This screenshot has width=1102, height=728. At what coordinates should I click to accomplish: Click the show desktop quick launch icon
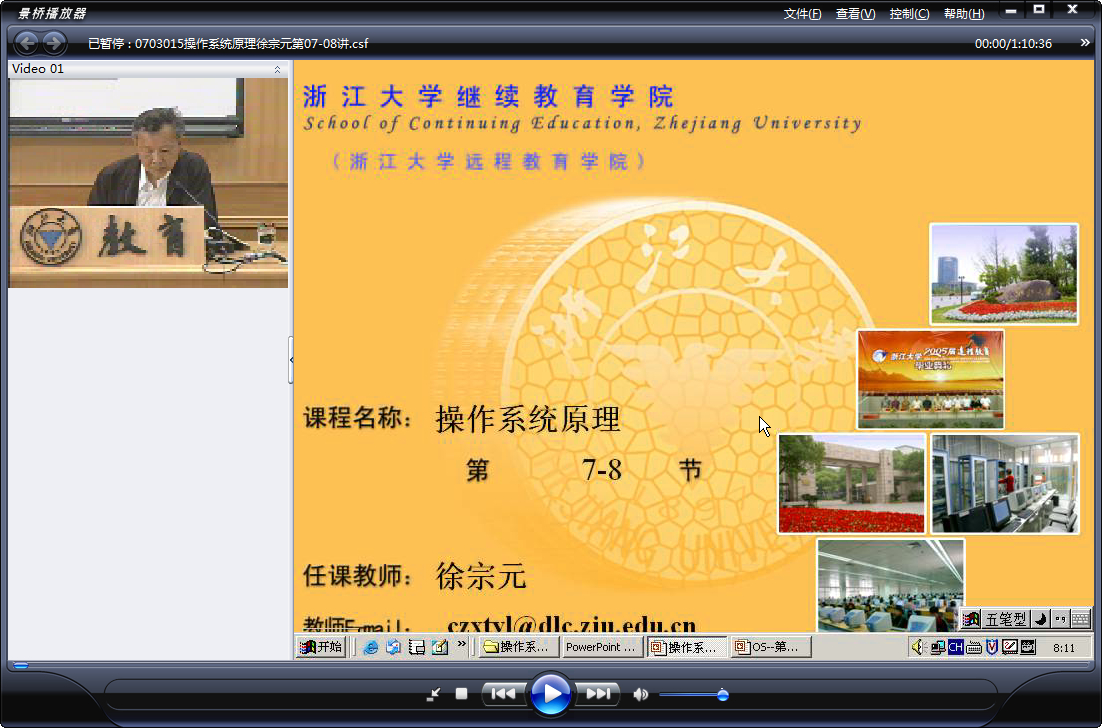coord(417,646)
